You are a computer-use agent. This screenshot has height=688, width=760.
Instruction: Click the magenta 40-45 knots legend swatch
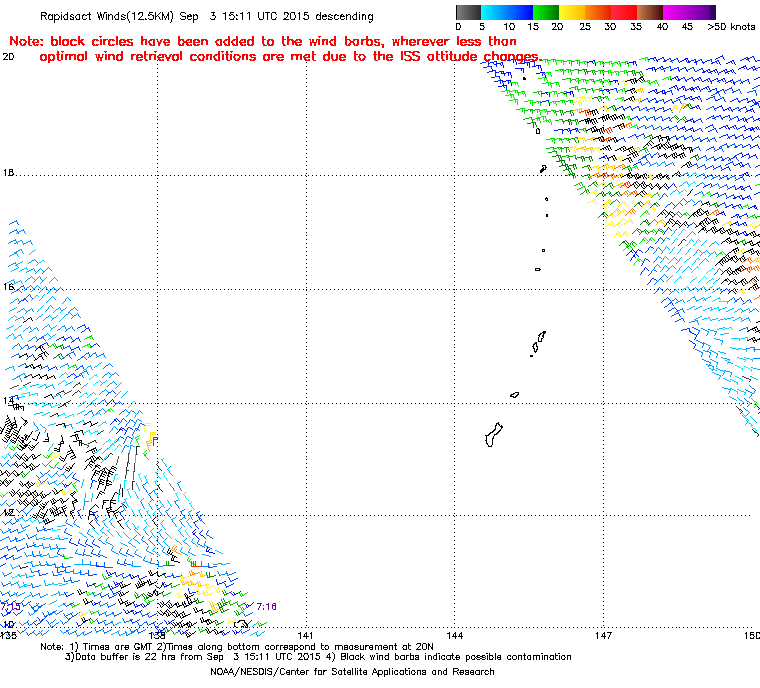676,12
